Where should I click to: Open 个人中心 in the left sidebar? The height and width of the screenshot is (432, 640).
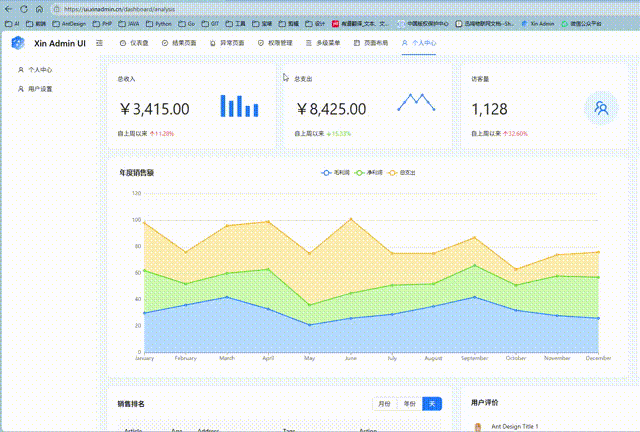click(35, 70)
